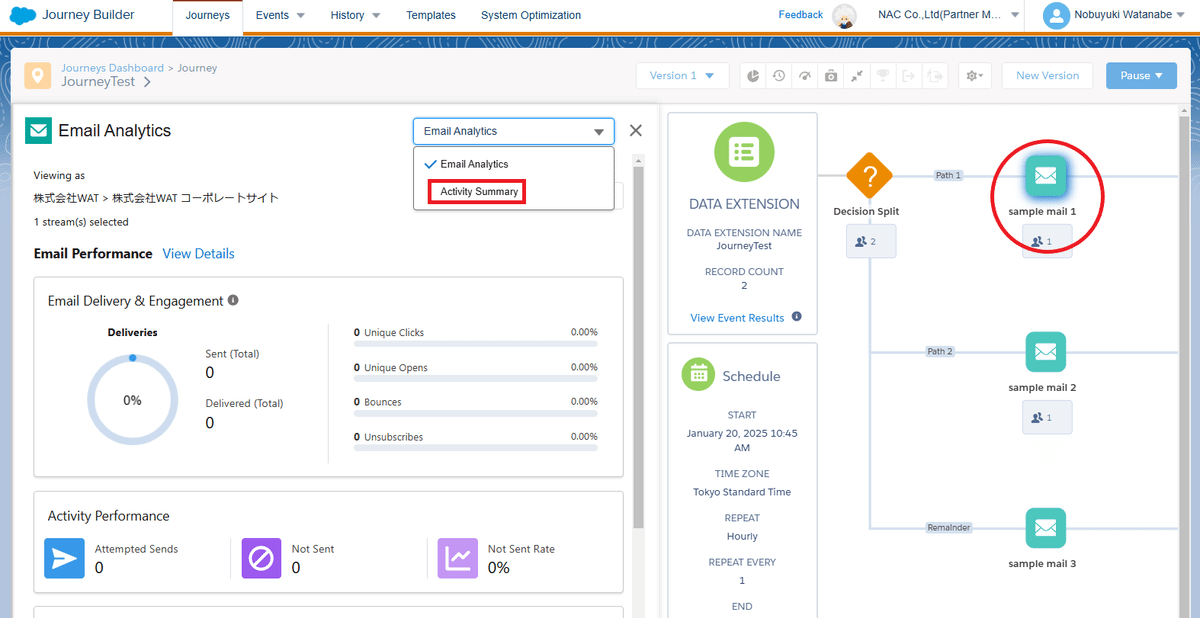Open the Email Analytics view selector combo box
1200x618 pixels.
tap(513, 131)
